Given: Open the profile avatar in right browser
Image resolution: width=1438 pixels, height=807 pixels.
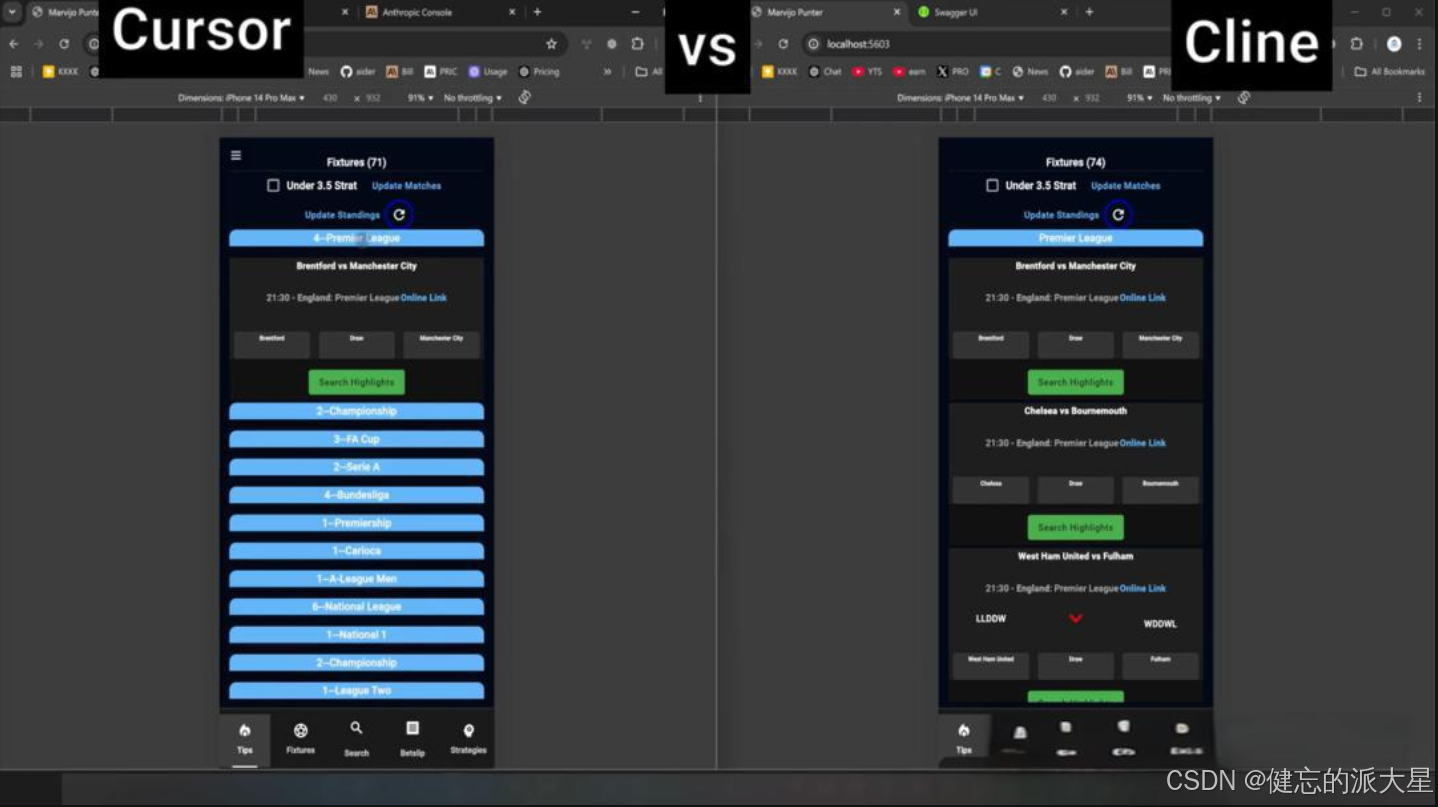Looking at the screenshot, I should [1394, 44].
